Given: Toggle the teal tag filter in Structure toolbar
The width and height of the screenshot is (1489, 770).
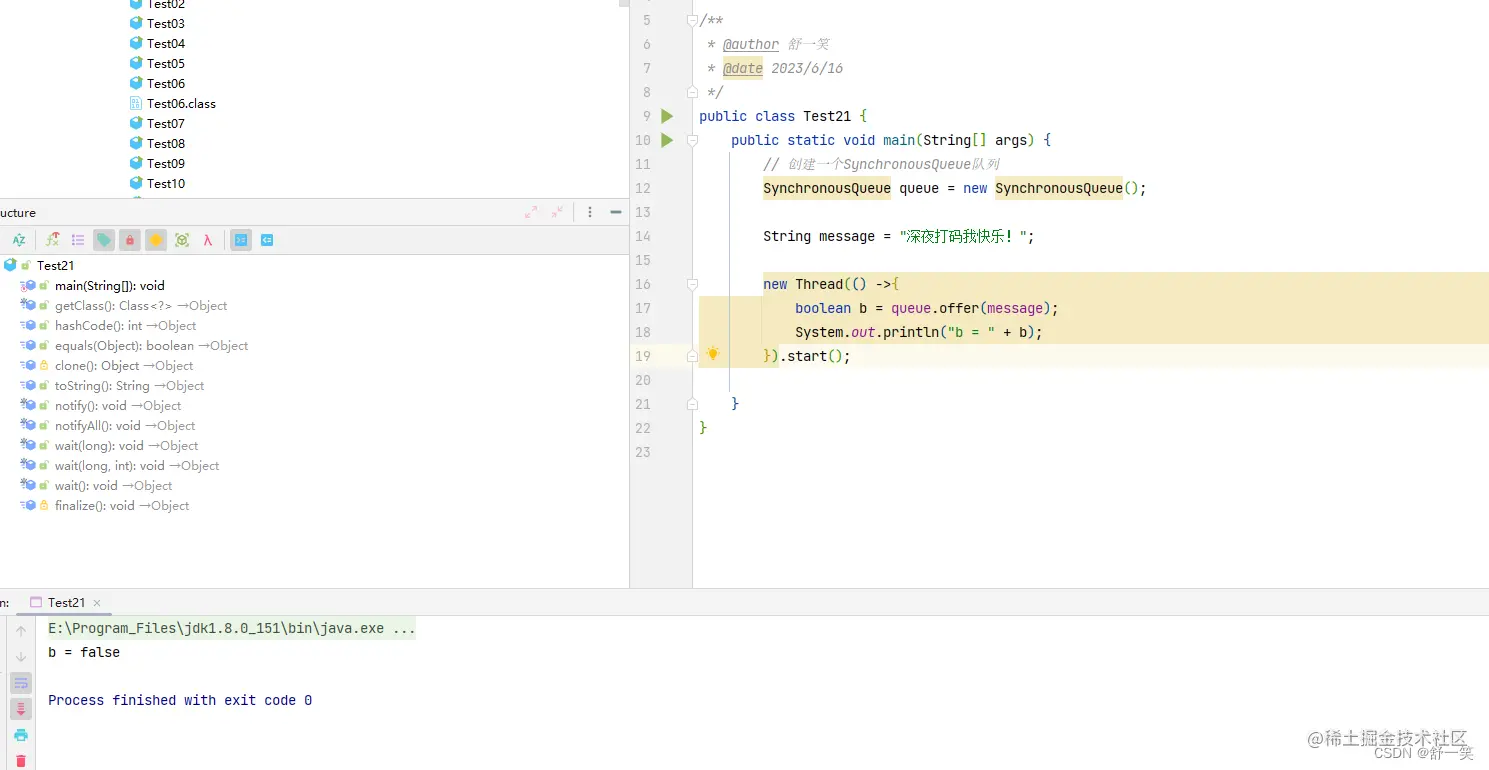Looking at the screenshot, I should [x=104, y=240].
